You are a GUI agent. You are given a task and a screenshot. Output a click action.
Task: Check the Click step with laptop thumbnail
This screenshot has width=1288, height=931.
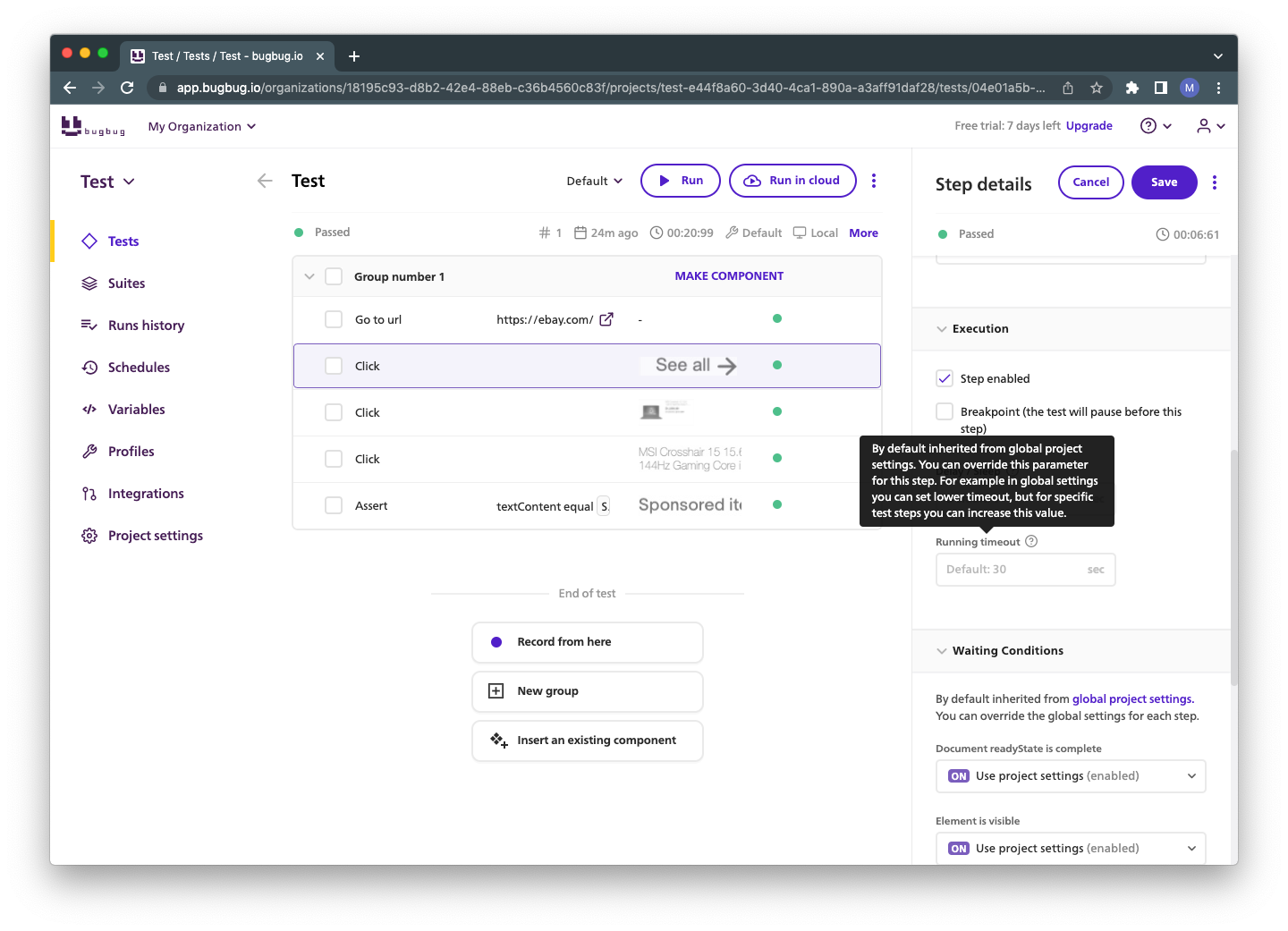[x=334, y=412]
